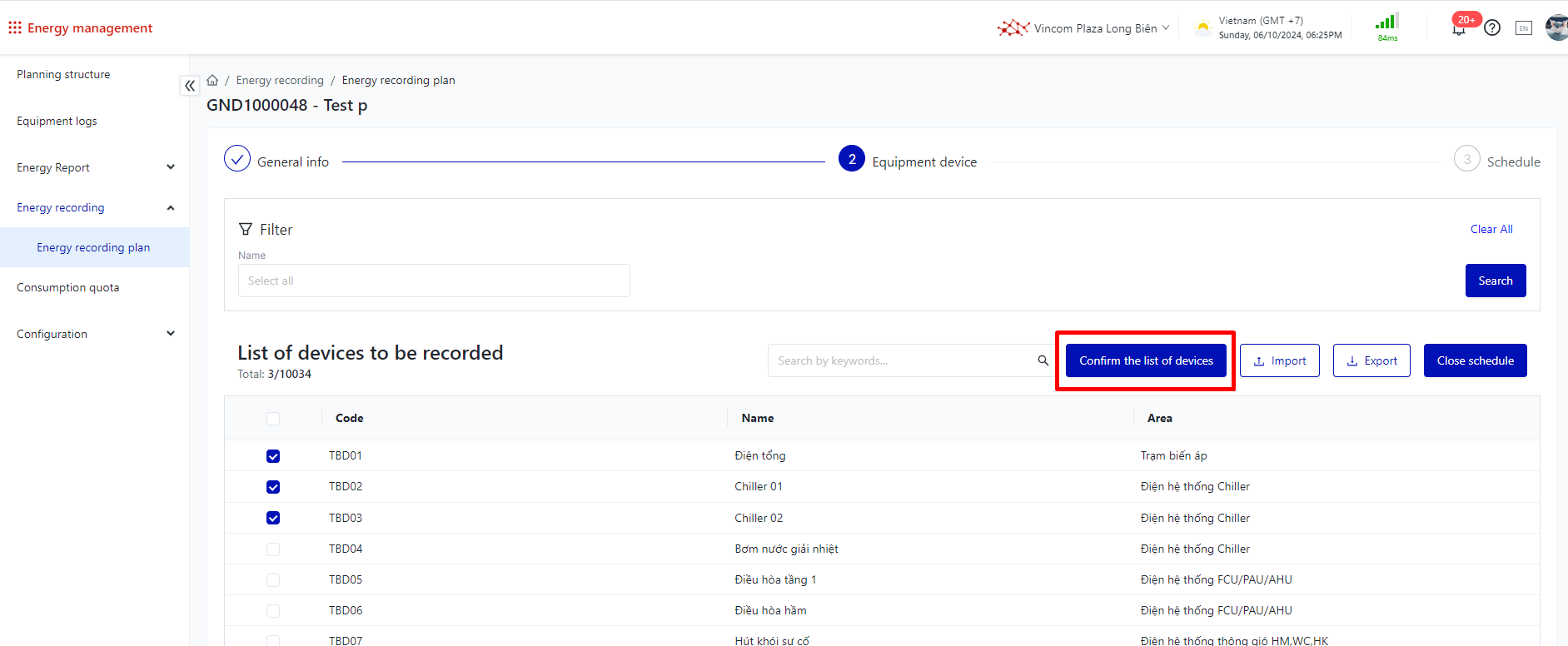Open the Name filter Select all dropdown
This screenshot has height=646, width=1568.
pos(434,281)
